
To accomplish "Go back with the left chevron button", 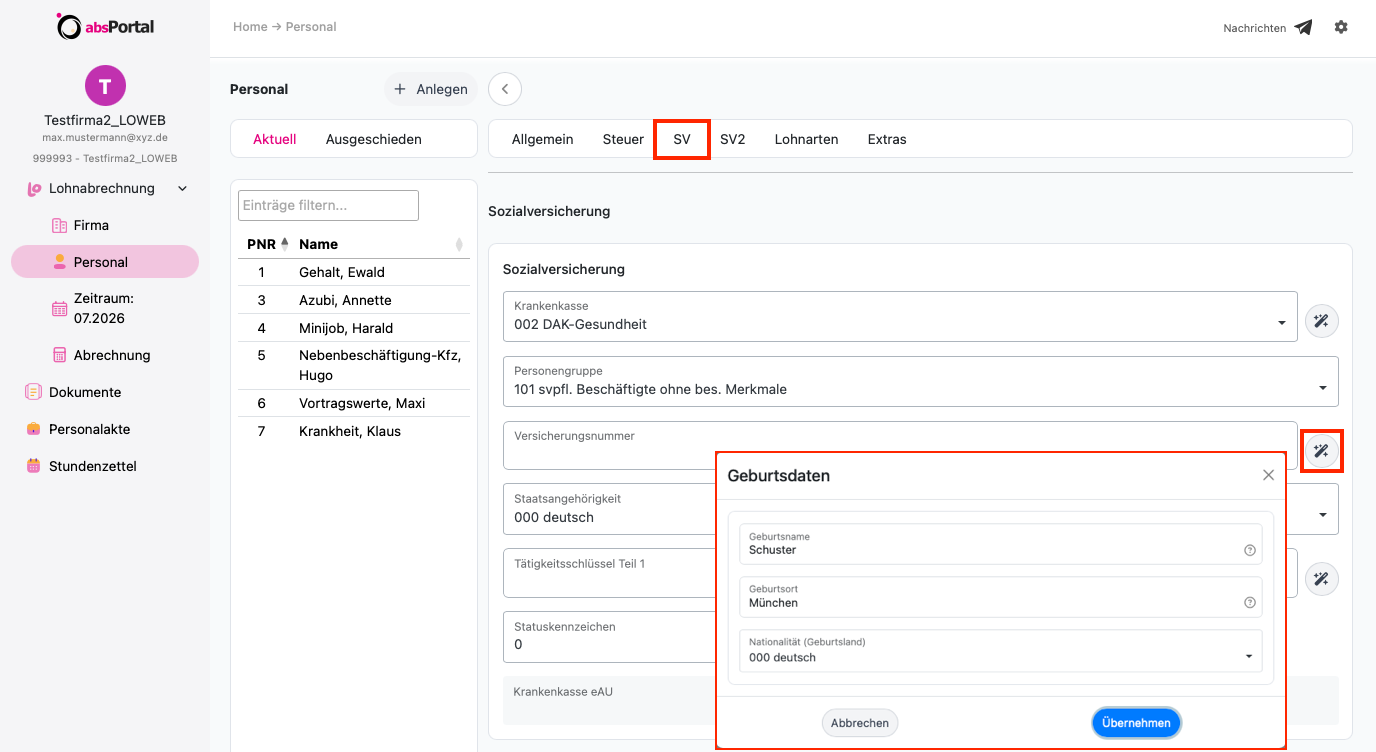I will click(505, 89).
